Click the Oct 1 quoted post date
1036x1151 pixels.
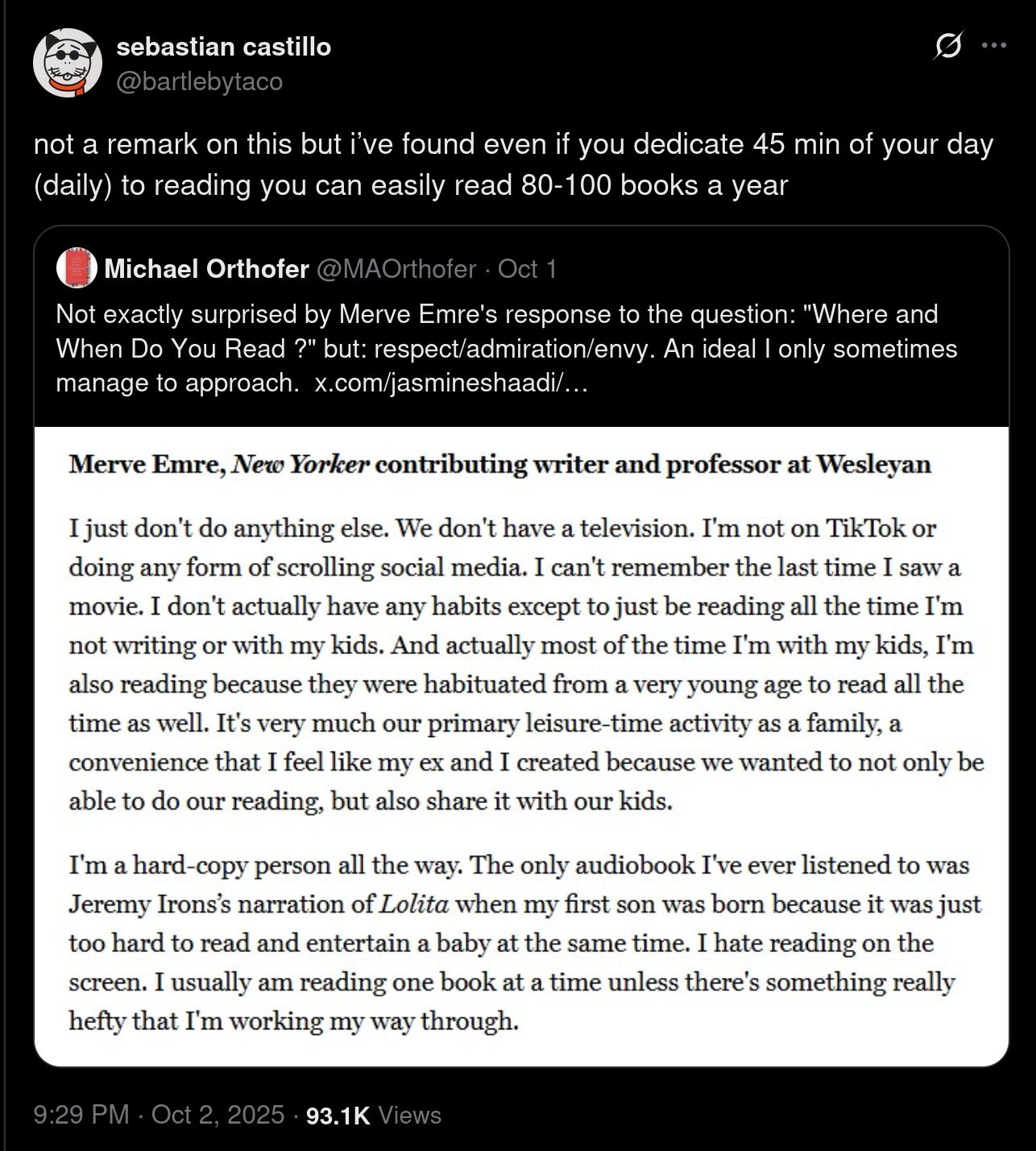click(527, 269)
